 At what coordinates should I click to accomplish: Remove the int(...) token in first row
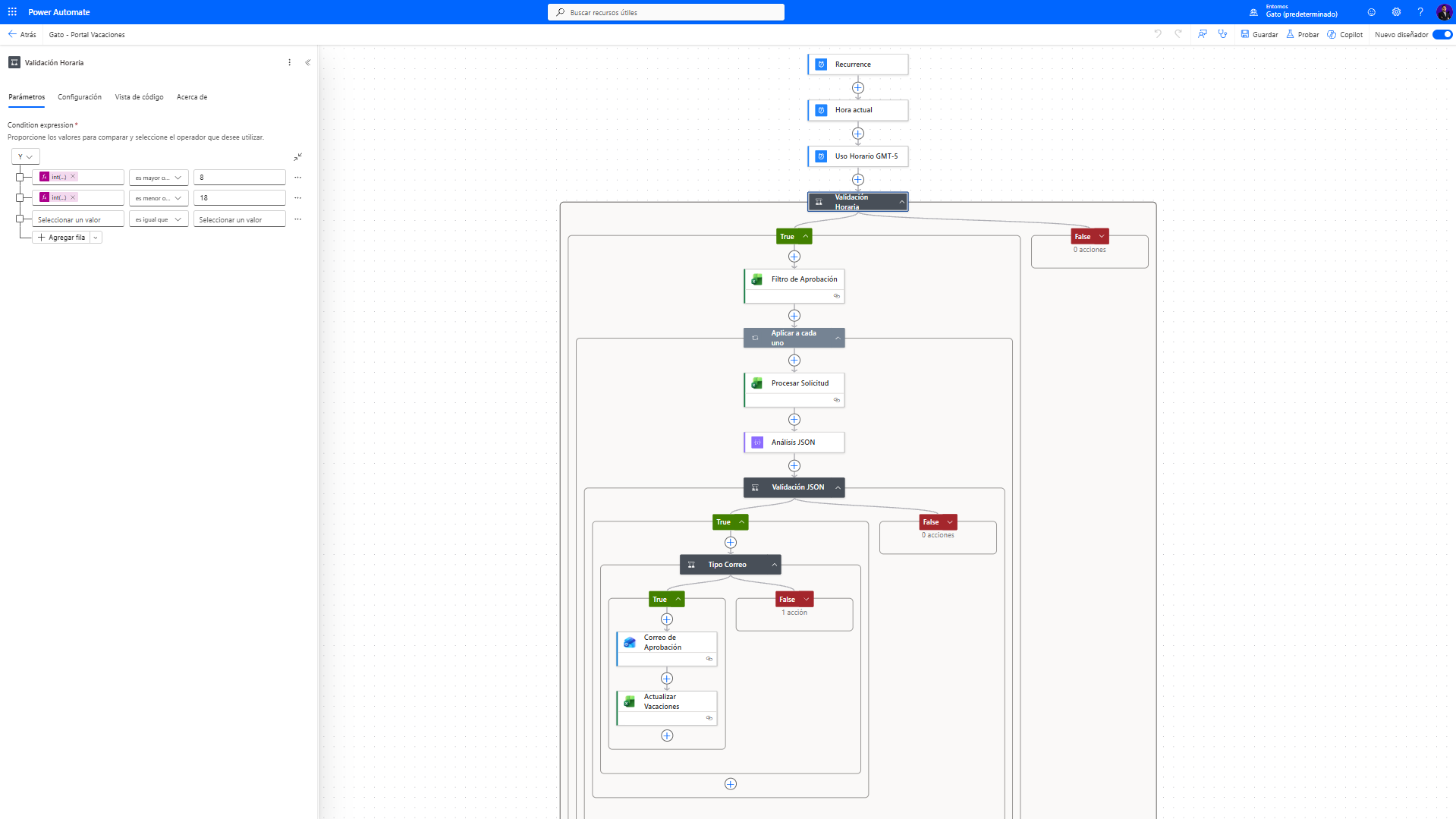(73, 177)
